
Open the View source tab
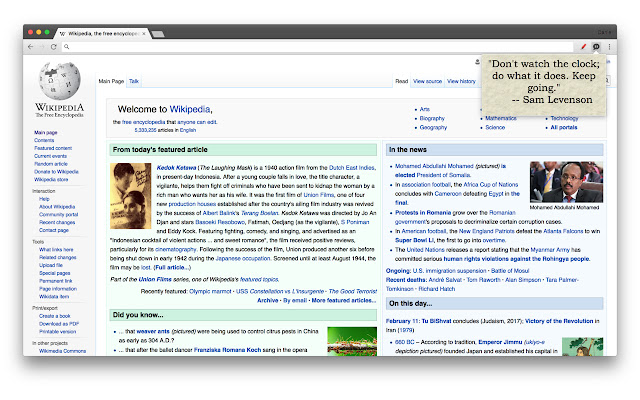[x=427, y=81]
